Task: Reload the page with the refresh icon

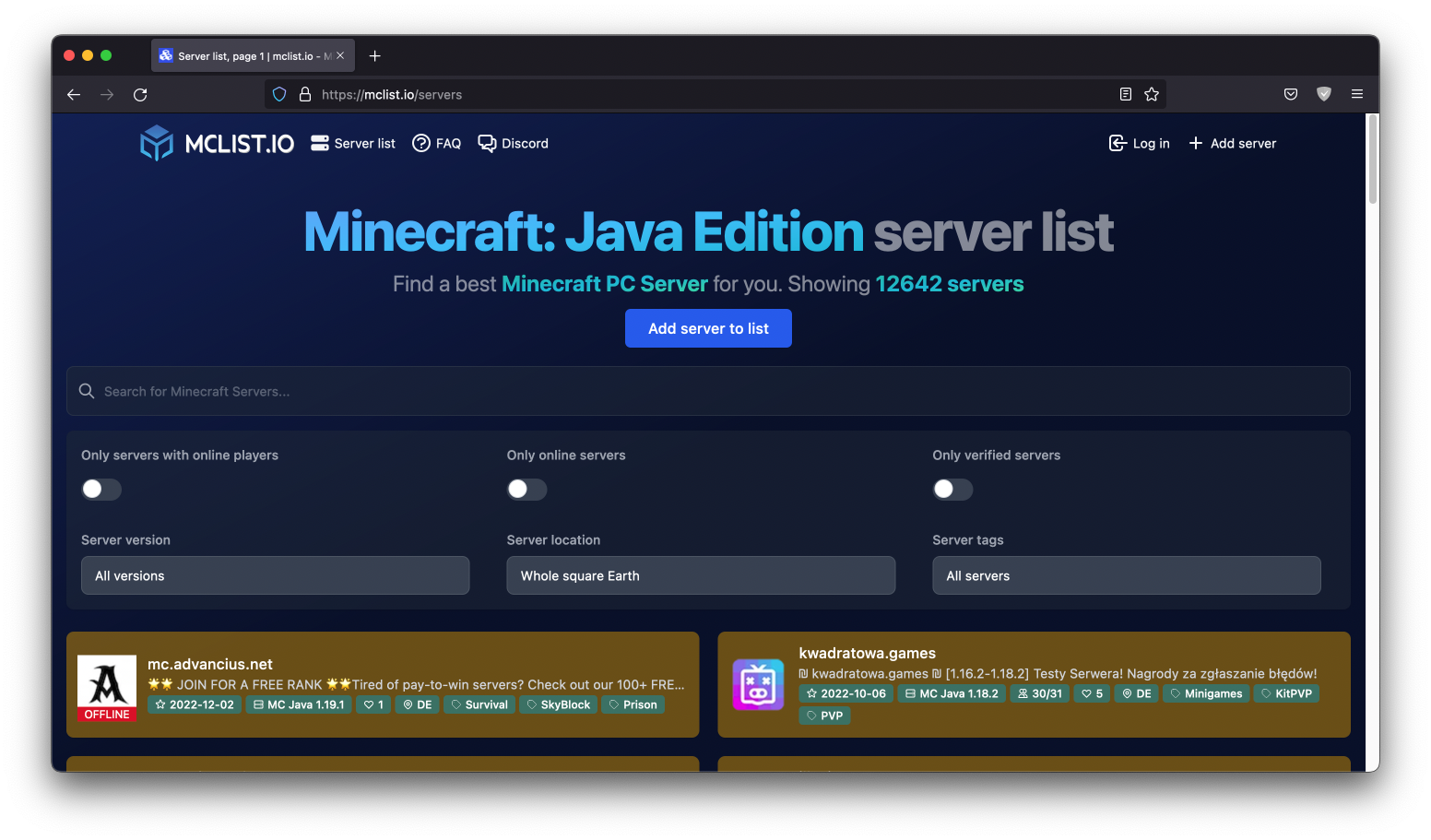Action: coord(140,95)
